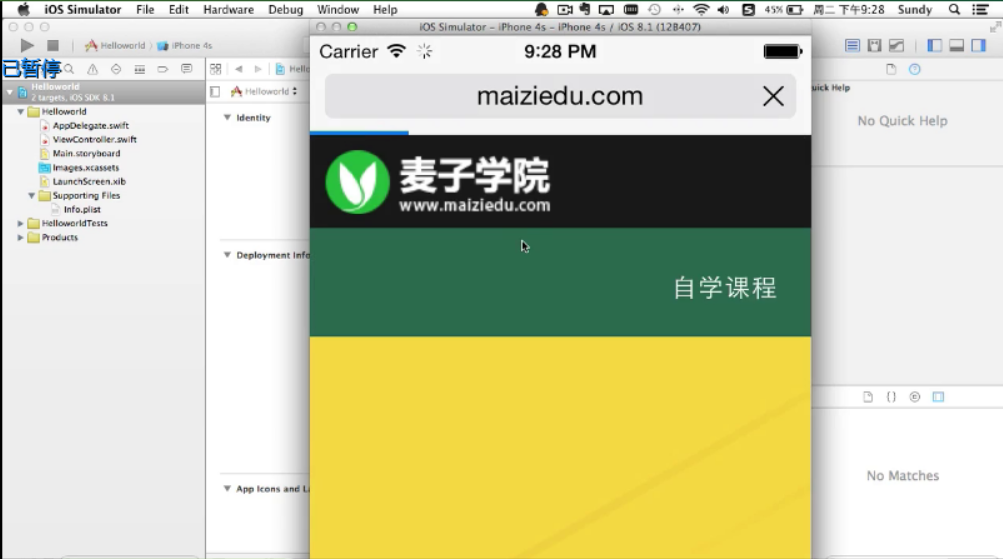1003x559 pixels.
Task: Switch to the Assistant editor
Action: coord(874,45)
